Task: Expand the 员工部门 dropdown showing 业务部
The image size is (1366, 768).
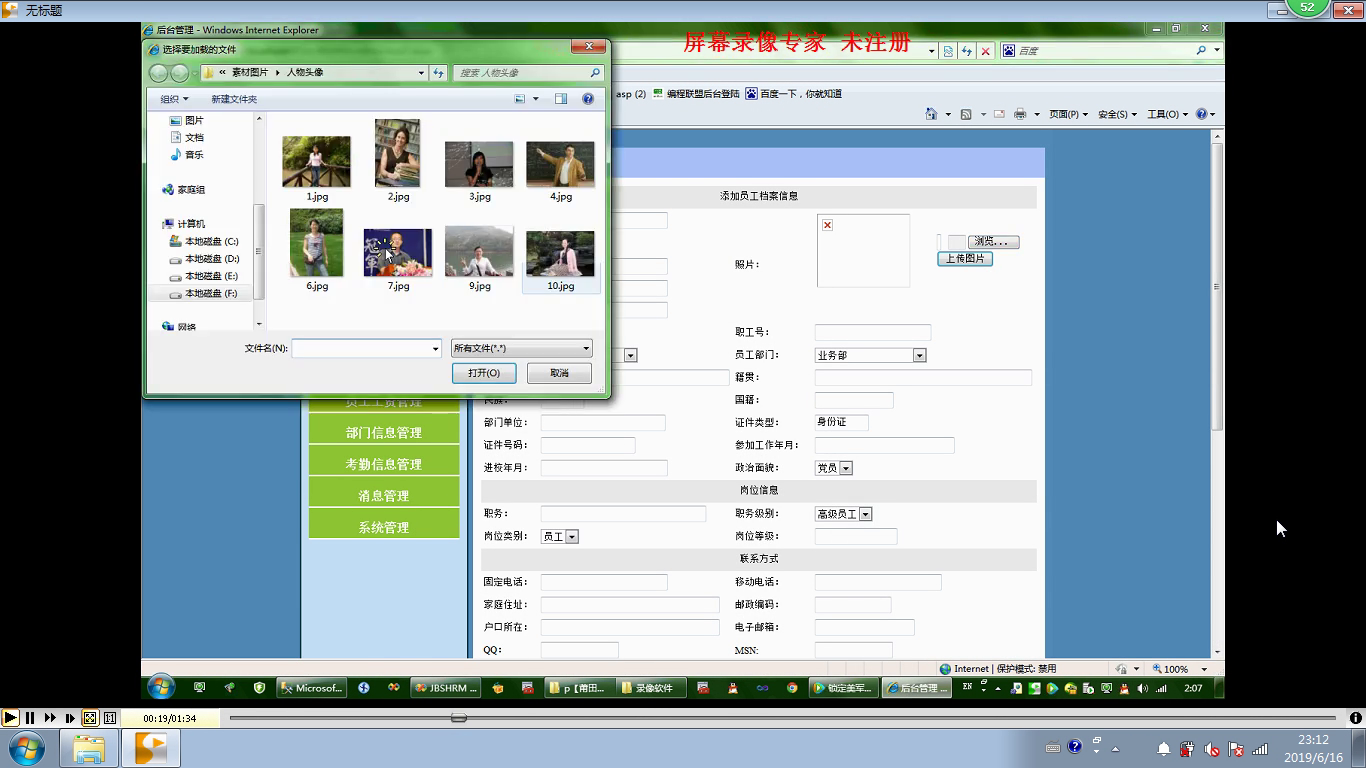Action: pyautogui.click(x=919, y=355)
